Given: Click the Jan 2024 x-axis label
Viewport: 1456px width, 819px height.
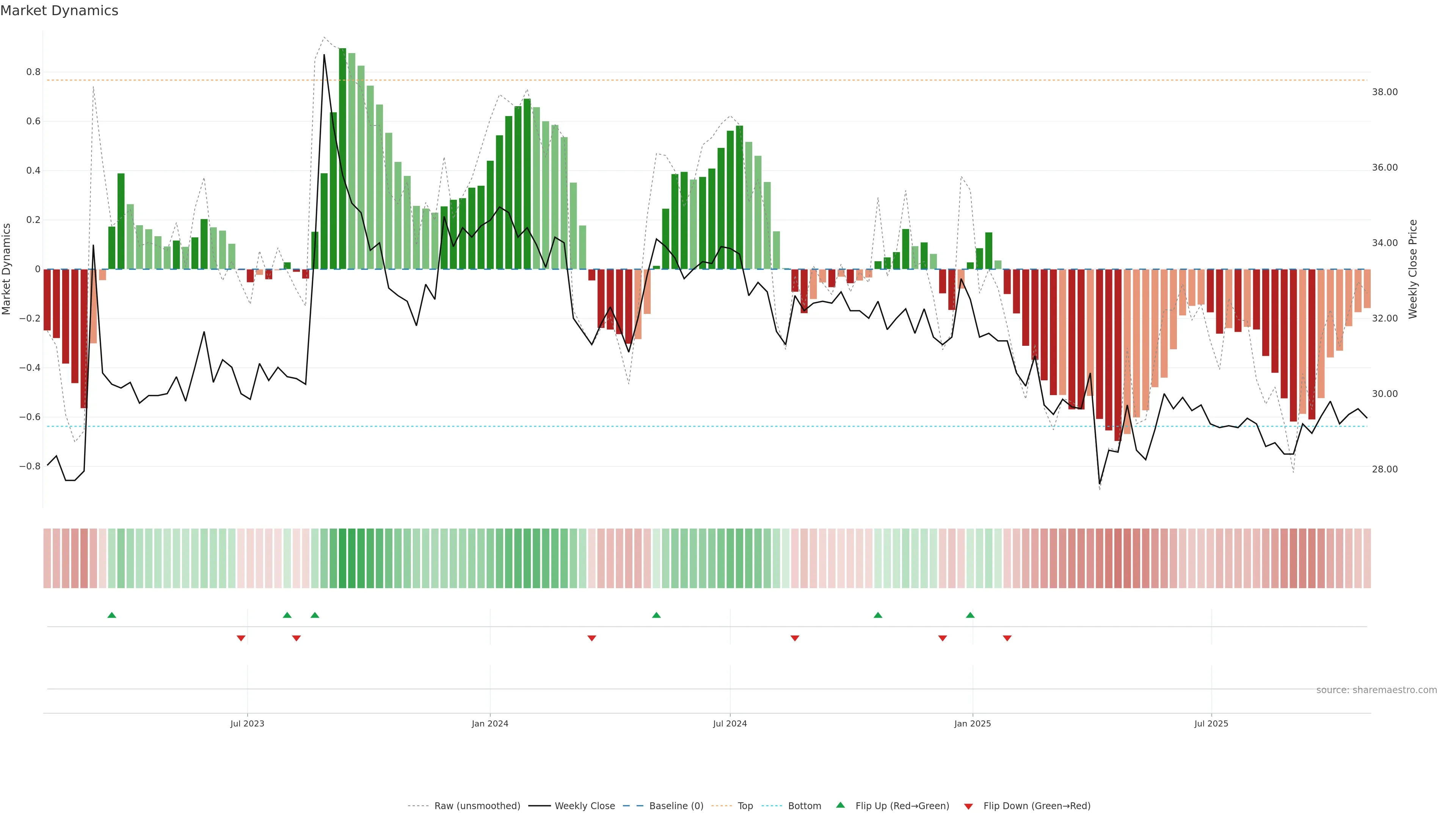Looking at the screenshot, I should 490,723.
